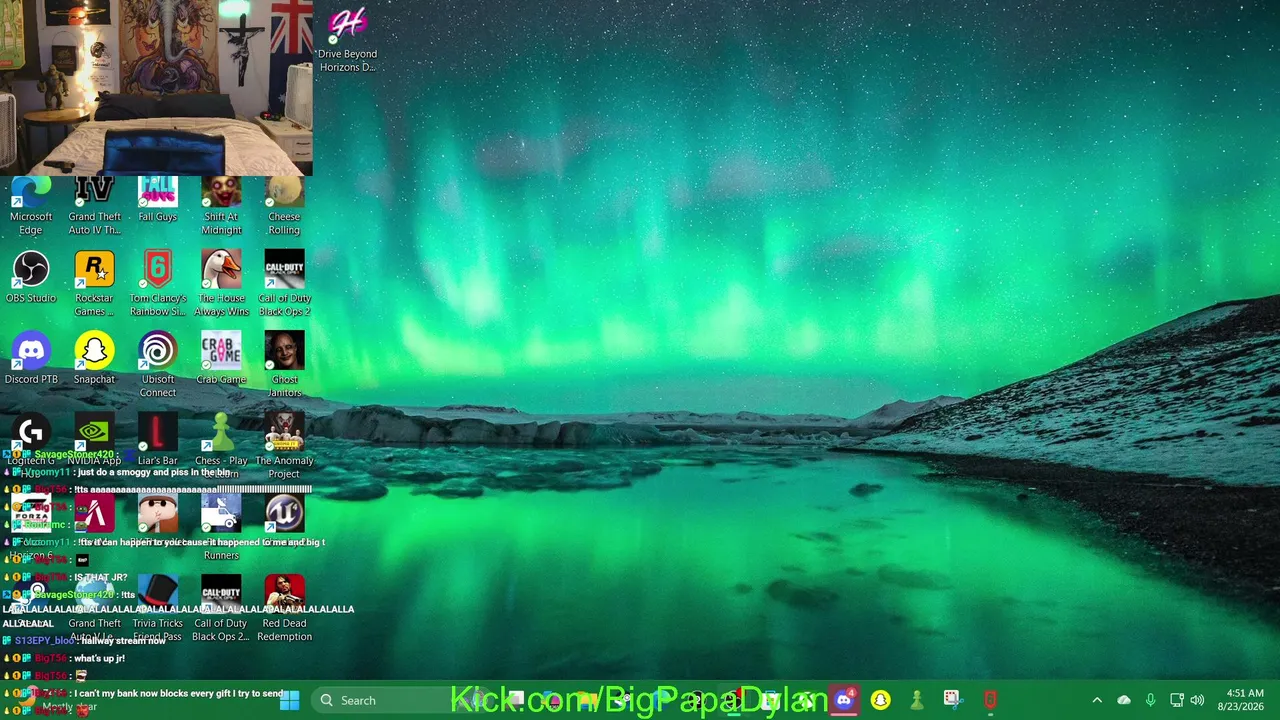Image resolution: width=1280 pixels, height=720 pixels.
Task: Click the OneDrive cloud tray icon
Action: (x=1124, y=700)
